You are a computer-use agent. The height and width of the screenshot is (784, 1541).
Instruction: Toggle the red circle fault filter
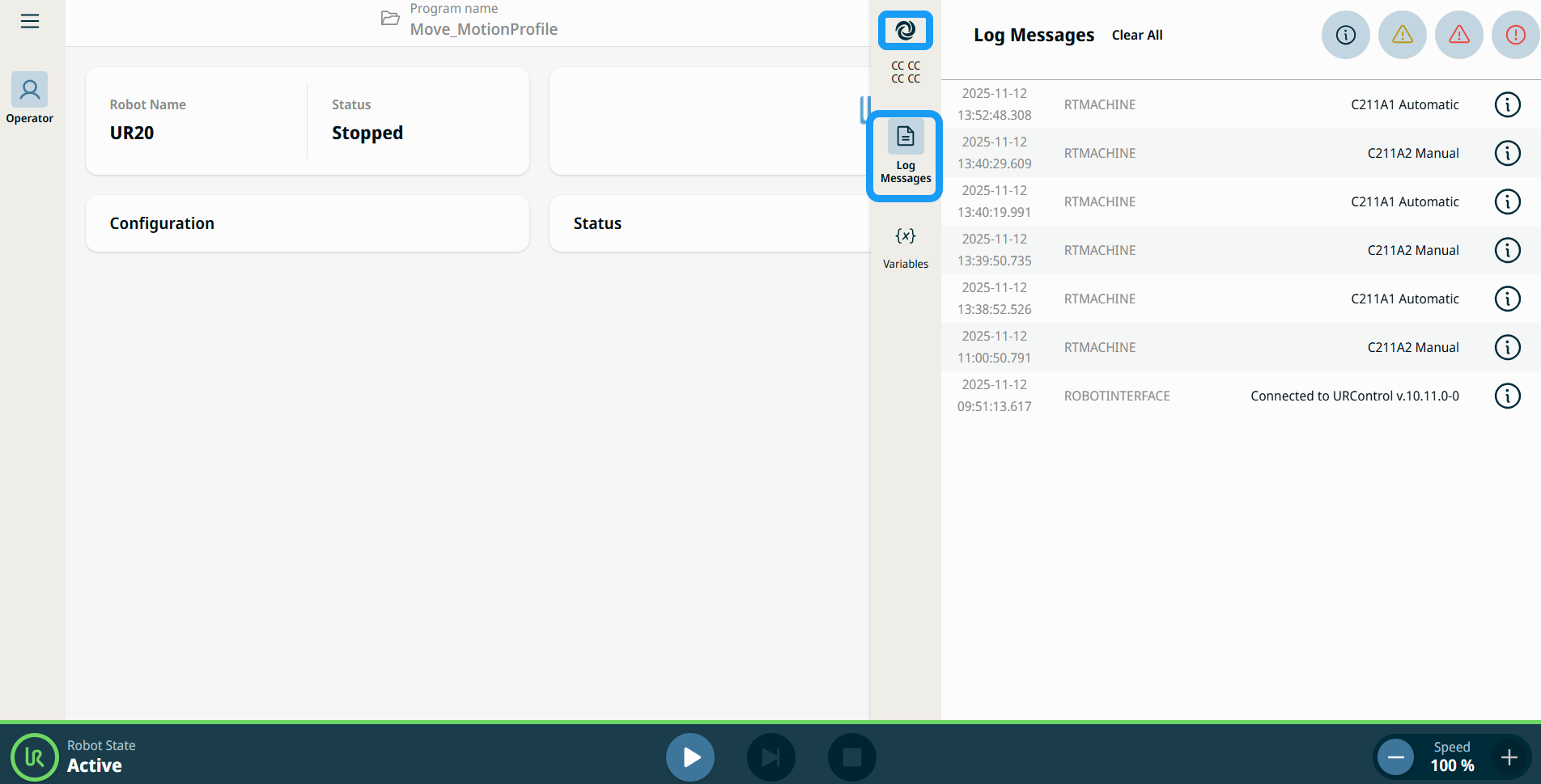point(1514,35)
